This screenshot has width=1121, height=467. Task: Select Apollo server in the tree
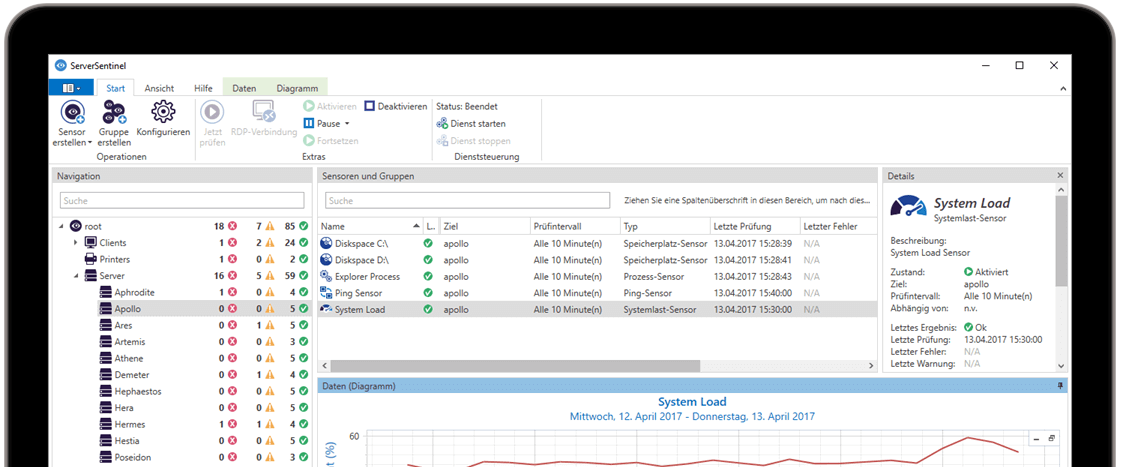pyautogui.click(x=127, y=309)
